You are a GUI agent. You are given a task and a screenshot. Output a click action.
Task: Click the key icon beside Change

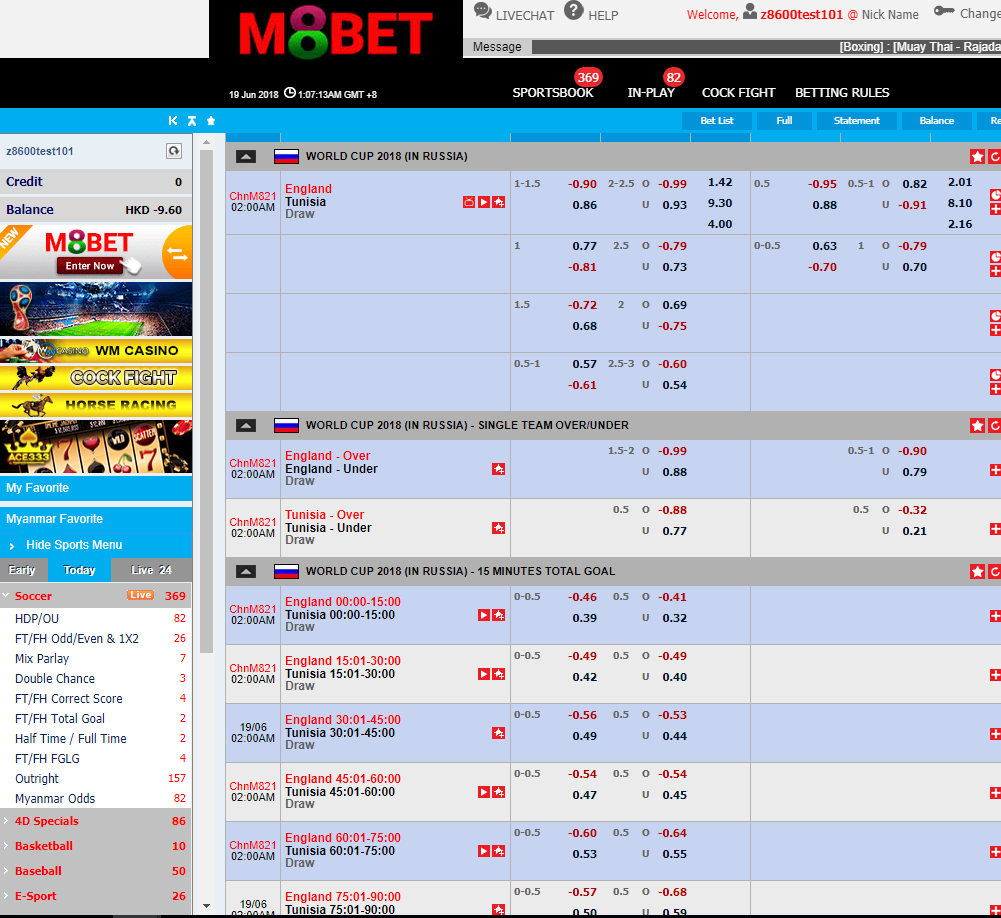coord(944,11)
